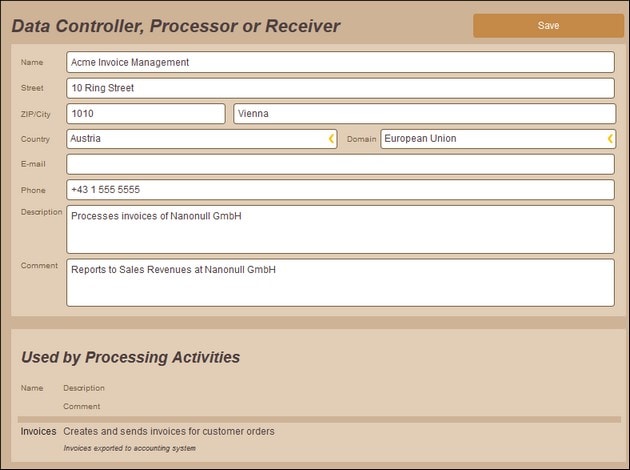Click the Invoices processing activity name
This screenshot has height=470, width=630.
39,431
